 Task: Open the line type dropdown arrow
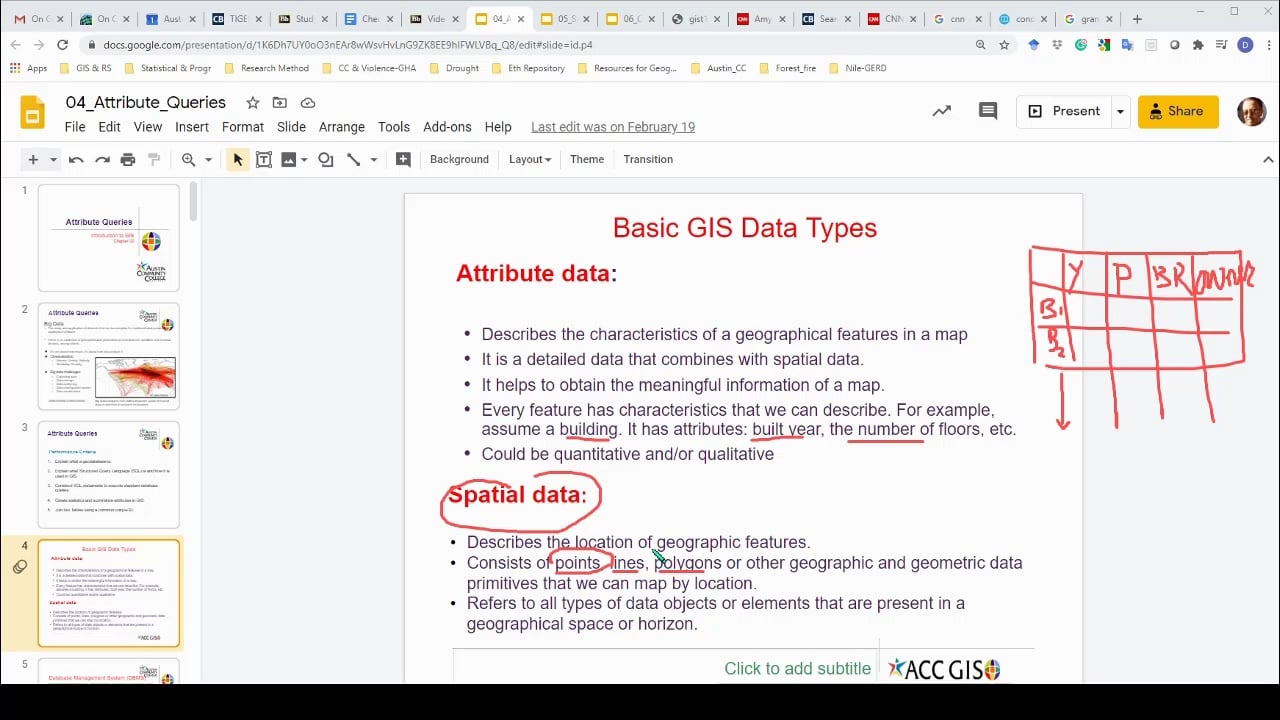point(373,160)
